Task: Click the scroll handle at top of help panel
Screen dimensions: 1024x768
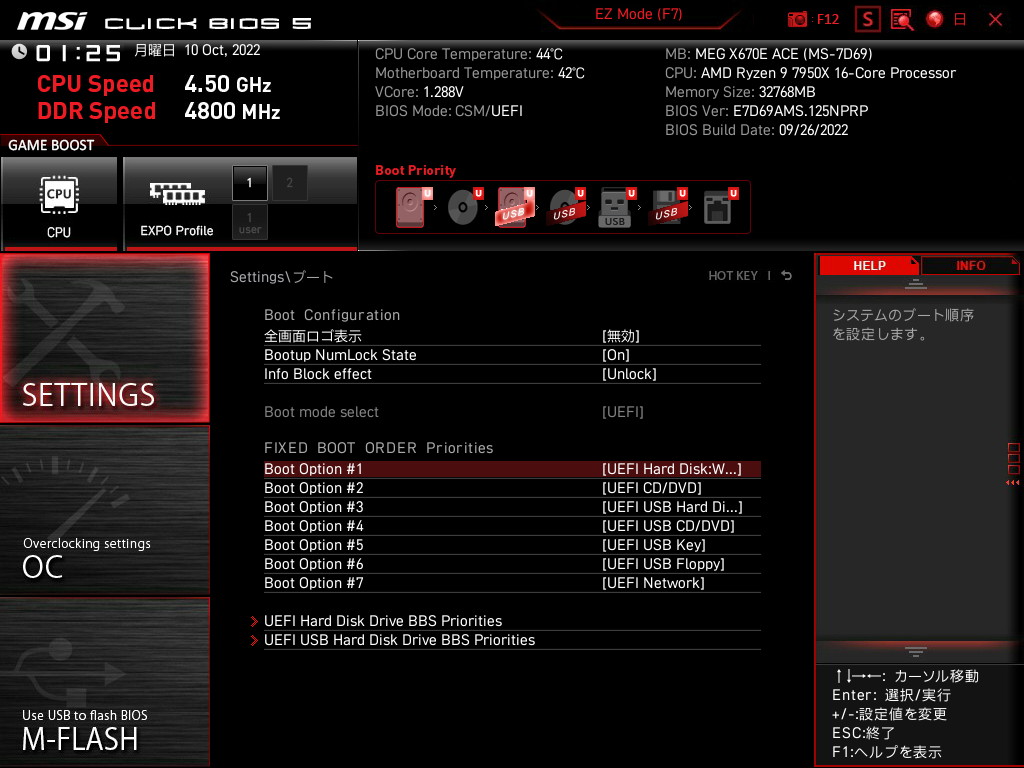Action: [916, 284]
